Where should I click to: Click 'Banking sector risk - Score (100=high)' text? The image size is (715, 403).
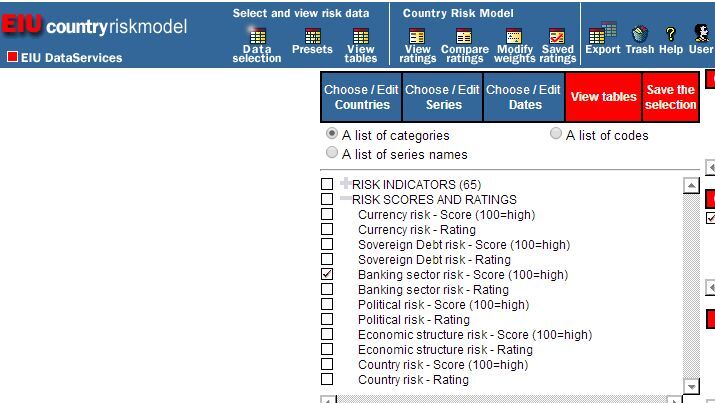(x=463, y=275)
